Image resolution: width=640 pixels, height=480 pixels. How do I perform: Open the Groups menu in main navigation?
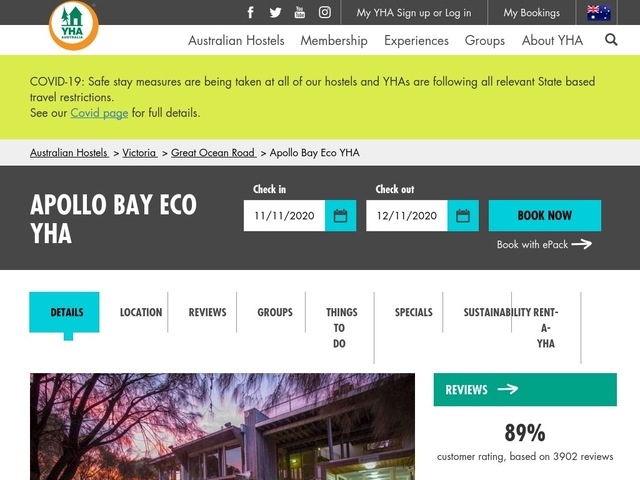[x=485, y=40]
